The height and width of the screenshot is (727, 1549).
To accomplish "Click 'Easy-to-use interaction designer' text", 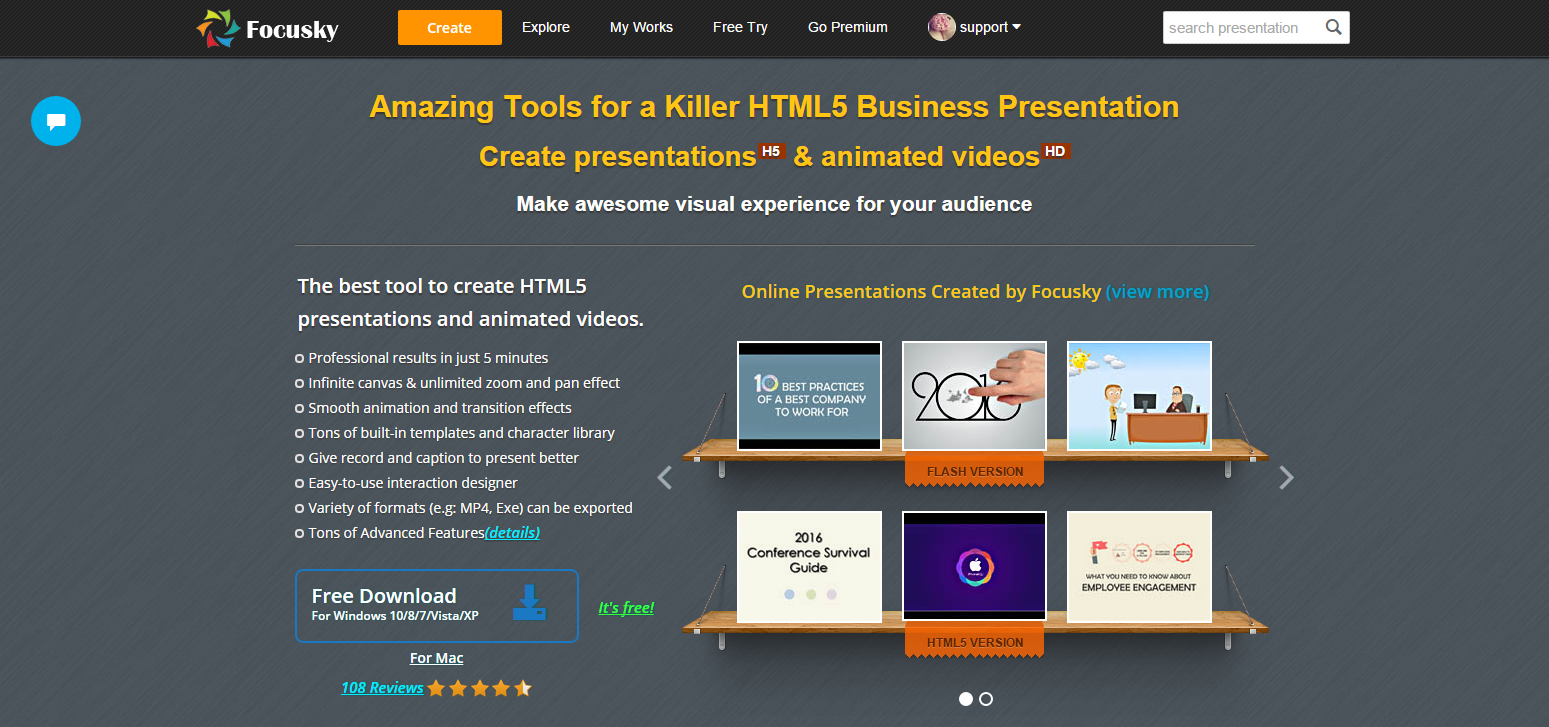I will click(x=413, y=483).
